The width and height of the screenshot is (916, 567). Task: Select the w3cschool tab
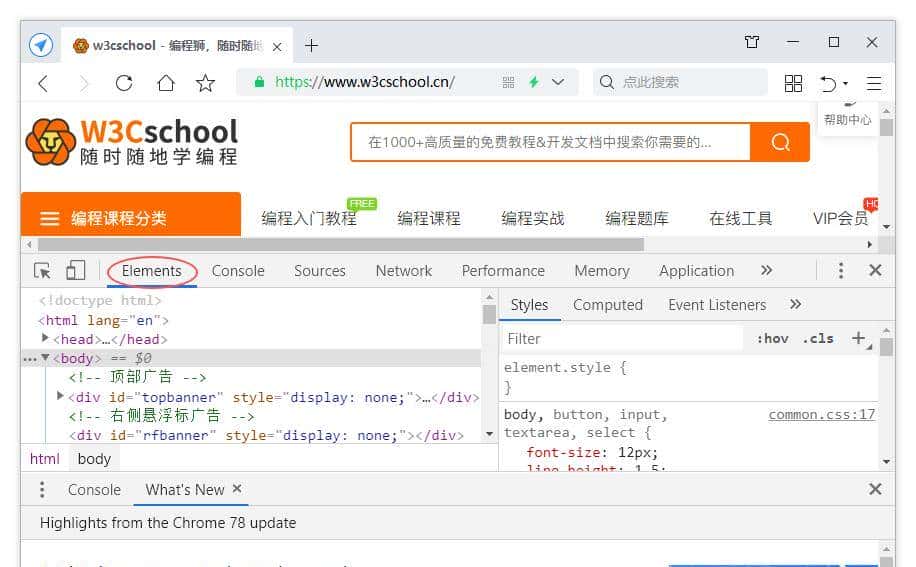(177, 45)
